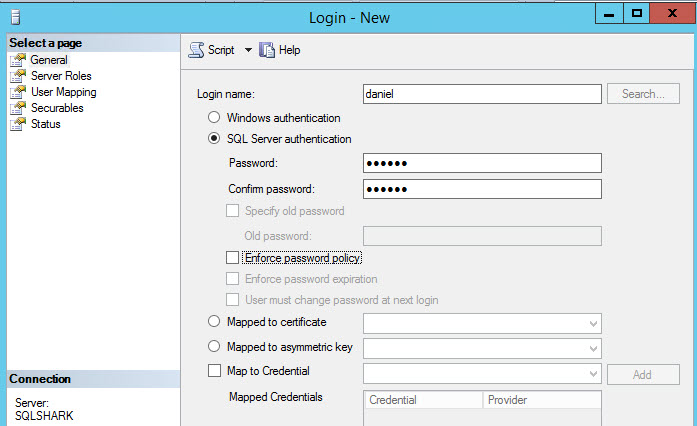Click the Help button label
This screenshot has height=426, width=697.
(x=289, y=50)
